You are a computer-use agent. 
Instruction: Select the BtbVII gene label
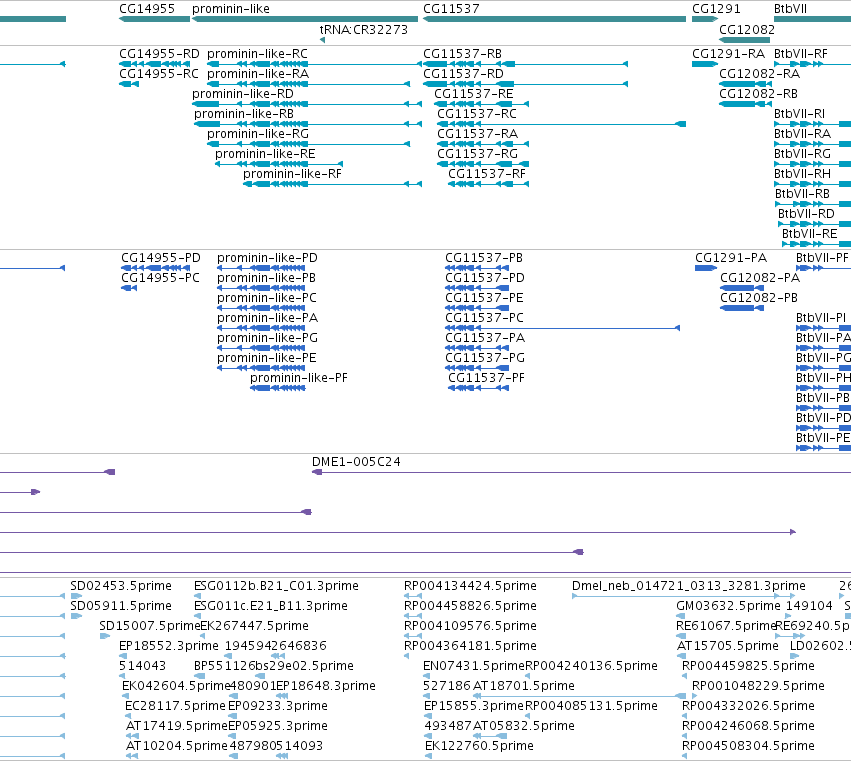790,9
